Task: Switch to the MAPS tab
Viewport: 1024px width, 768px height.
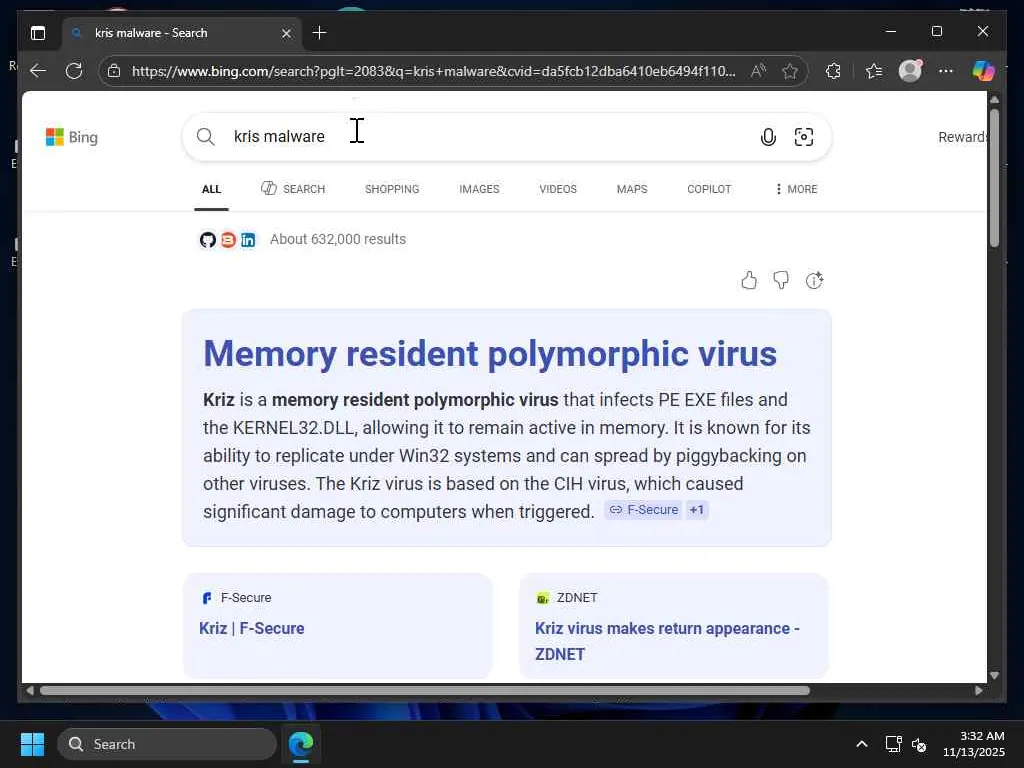Action: pyautogui.click(x=632, y=189)
